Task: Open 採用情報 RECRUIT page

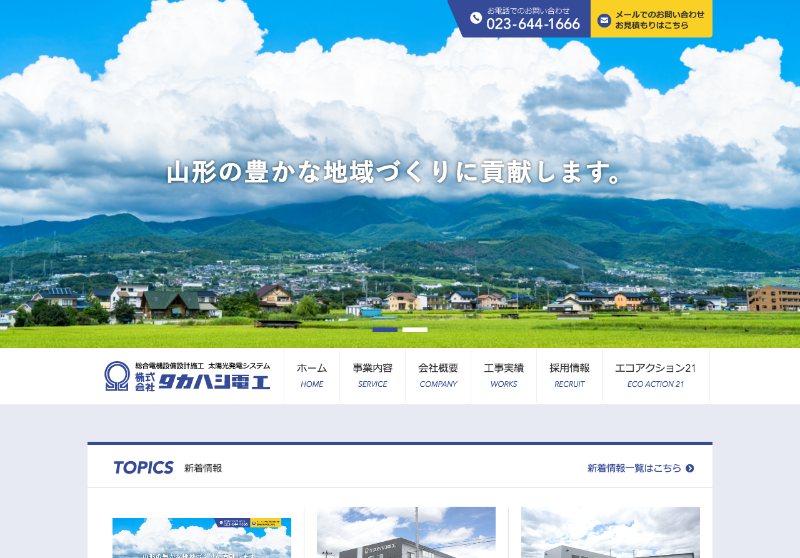Action: click(569, 375)
